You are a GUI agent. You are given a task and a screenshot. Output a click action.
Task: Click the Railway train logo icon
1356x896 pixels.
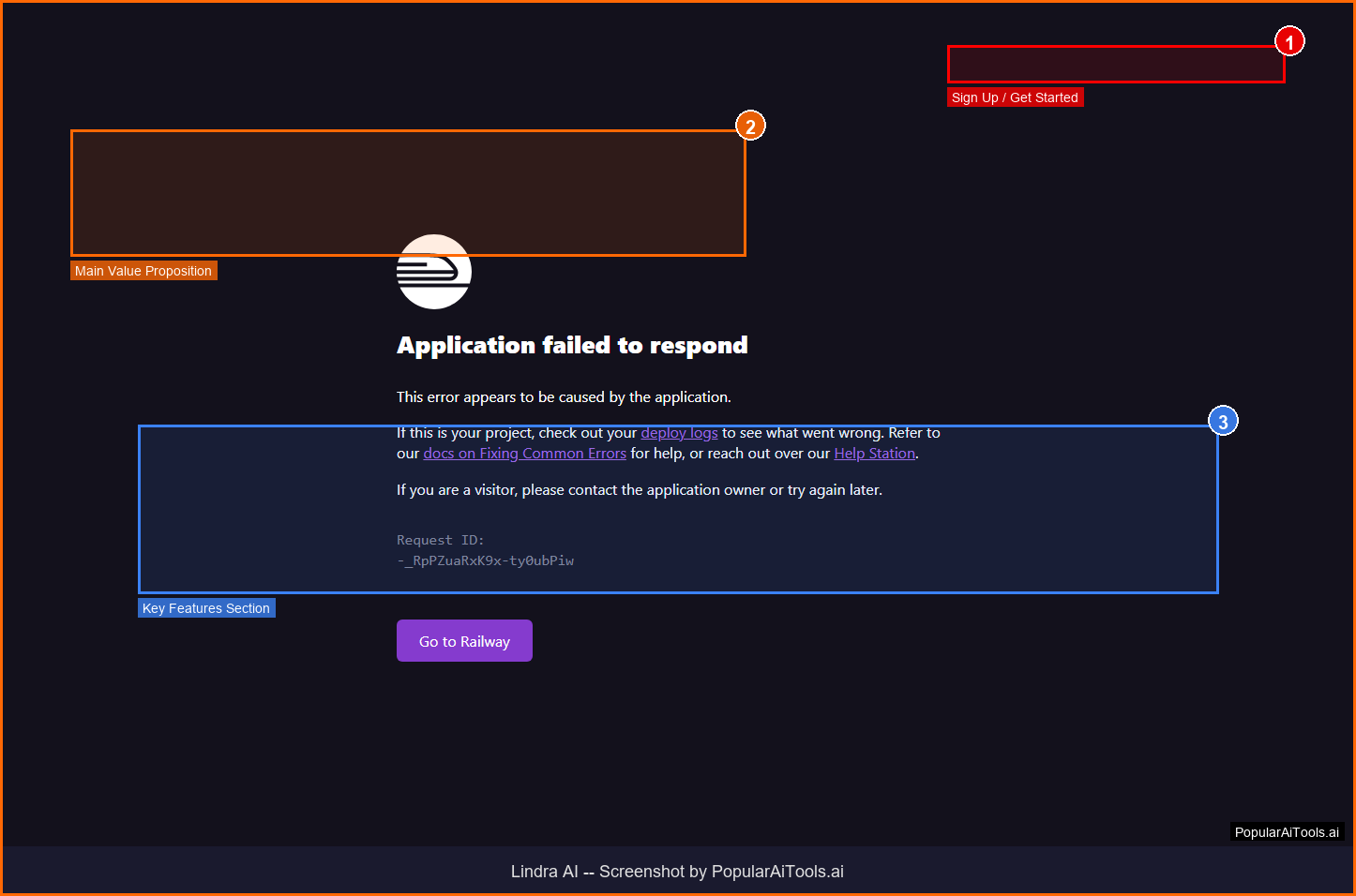433,272
